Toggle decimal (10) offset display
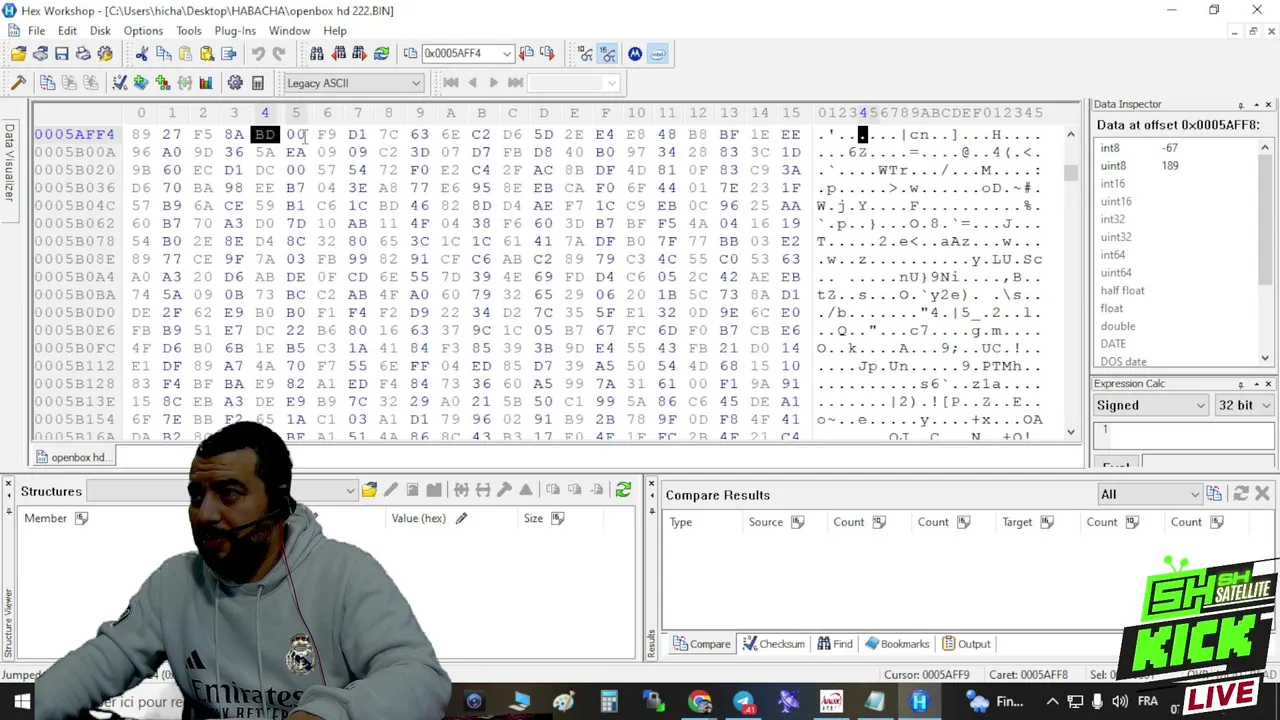This screenshot has width=1280, height=720. tap(585, 54)
